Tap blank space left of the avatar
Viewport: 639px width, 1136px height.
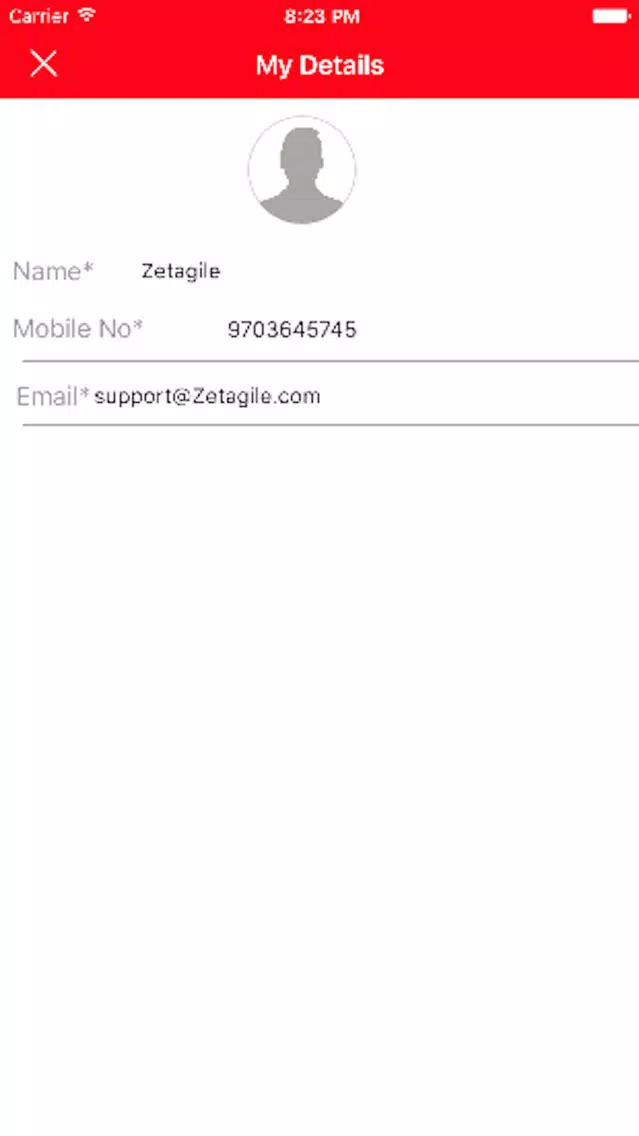point(123,170)
